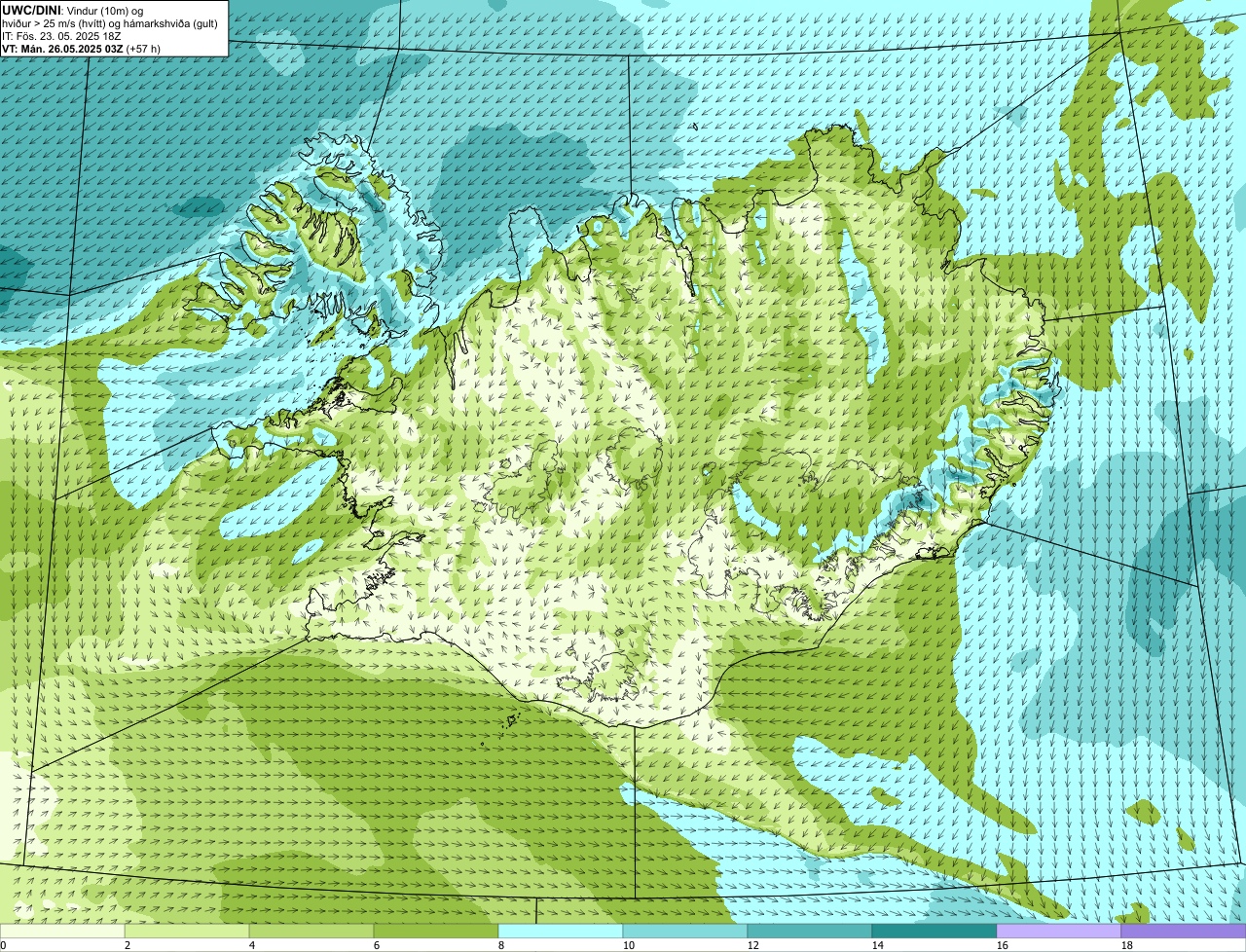The image size is (1246, 952).
Task: Click the 2–4 m/s yellow-green legend swatch
Action: point(187,931)
